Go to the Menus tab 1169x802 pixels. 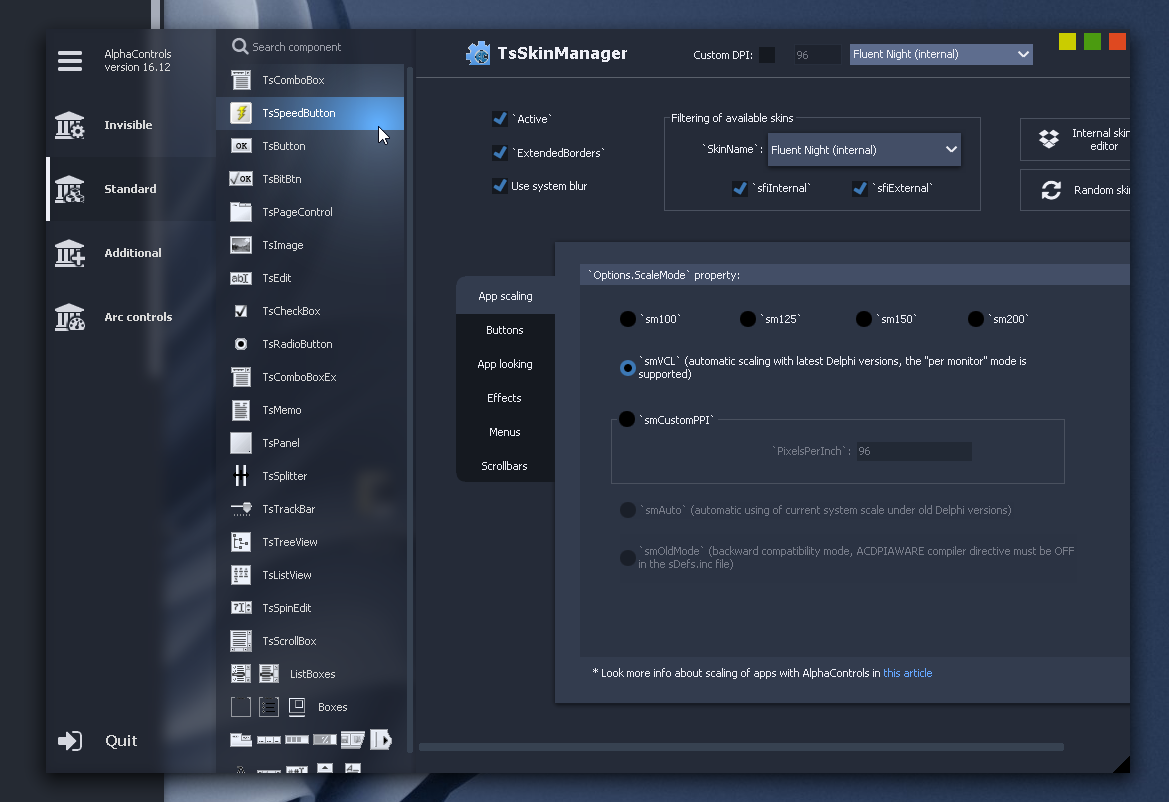pos(505,432)
